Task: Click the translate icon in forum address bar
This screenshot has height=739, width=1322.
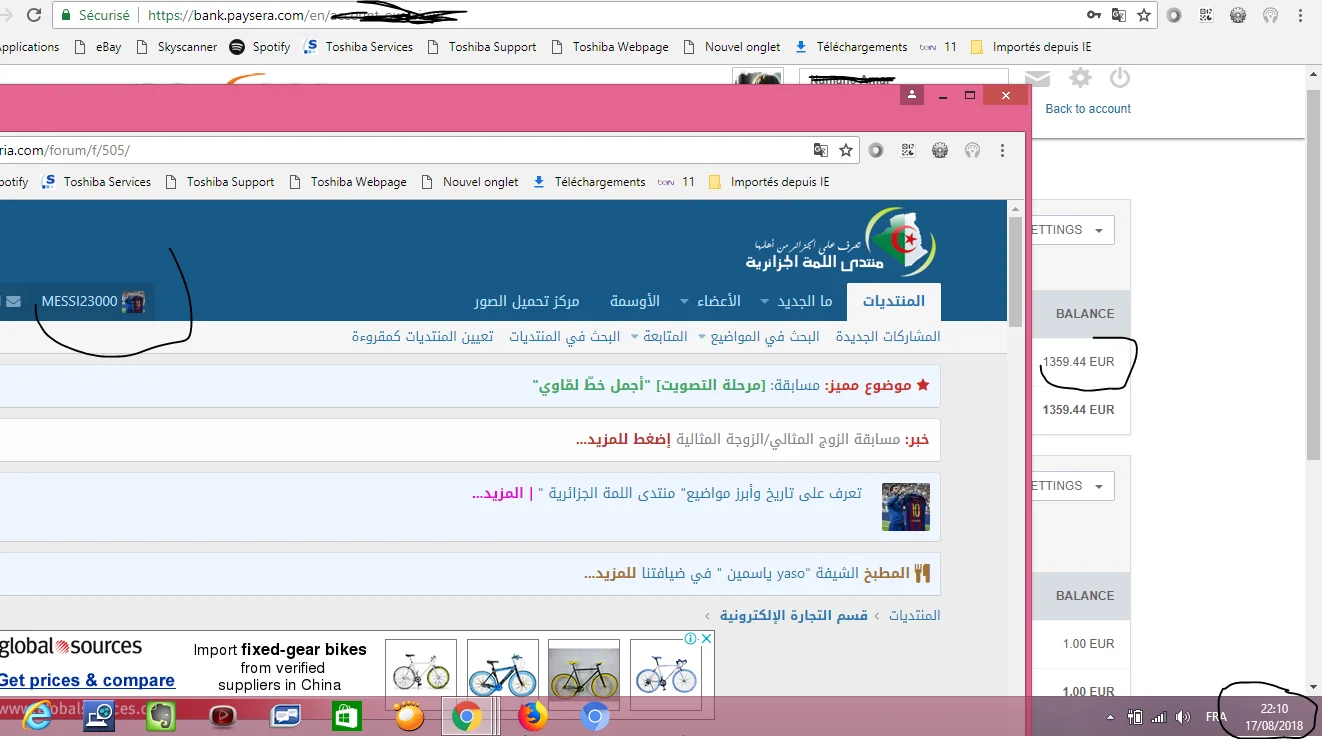Action: coord(820,150)
